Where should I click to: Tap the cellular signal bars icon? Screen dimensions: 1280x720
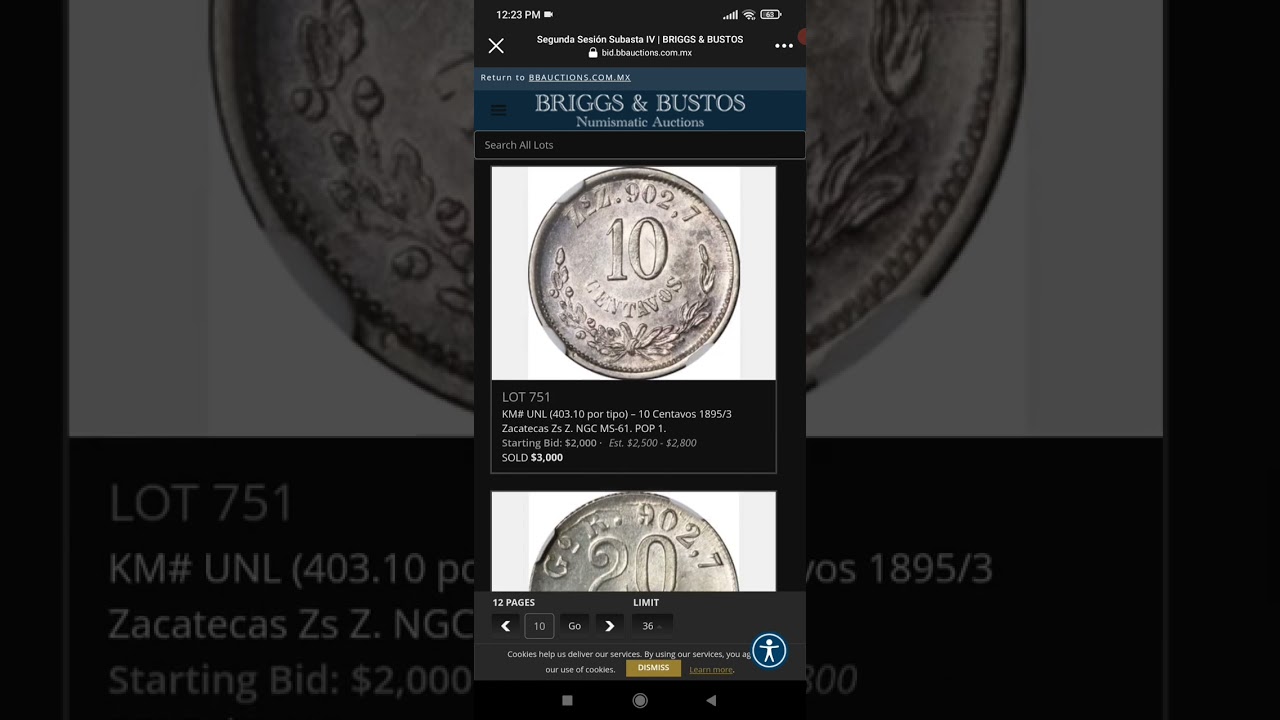[x=730, y=15]
